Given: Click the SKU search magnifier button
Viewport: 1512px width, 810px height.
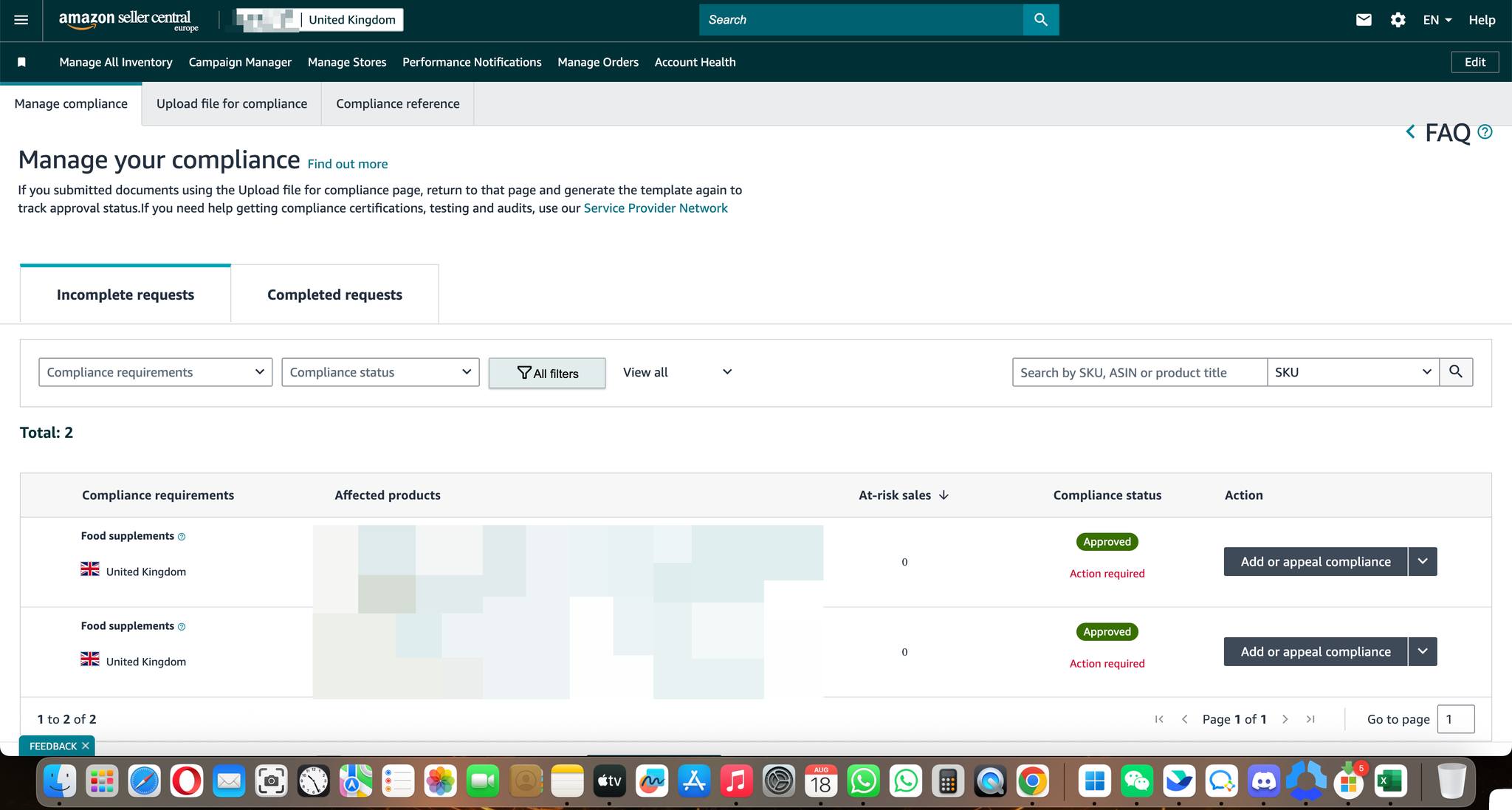Looking at the screenshot, I should point(1455,372).
